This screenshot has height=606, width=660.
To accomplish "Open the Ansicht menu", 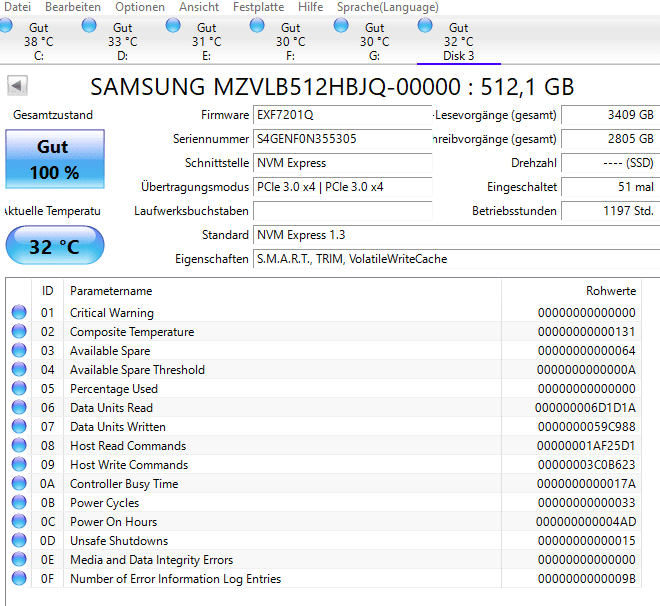I will coord(199,7).
